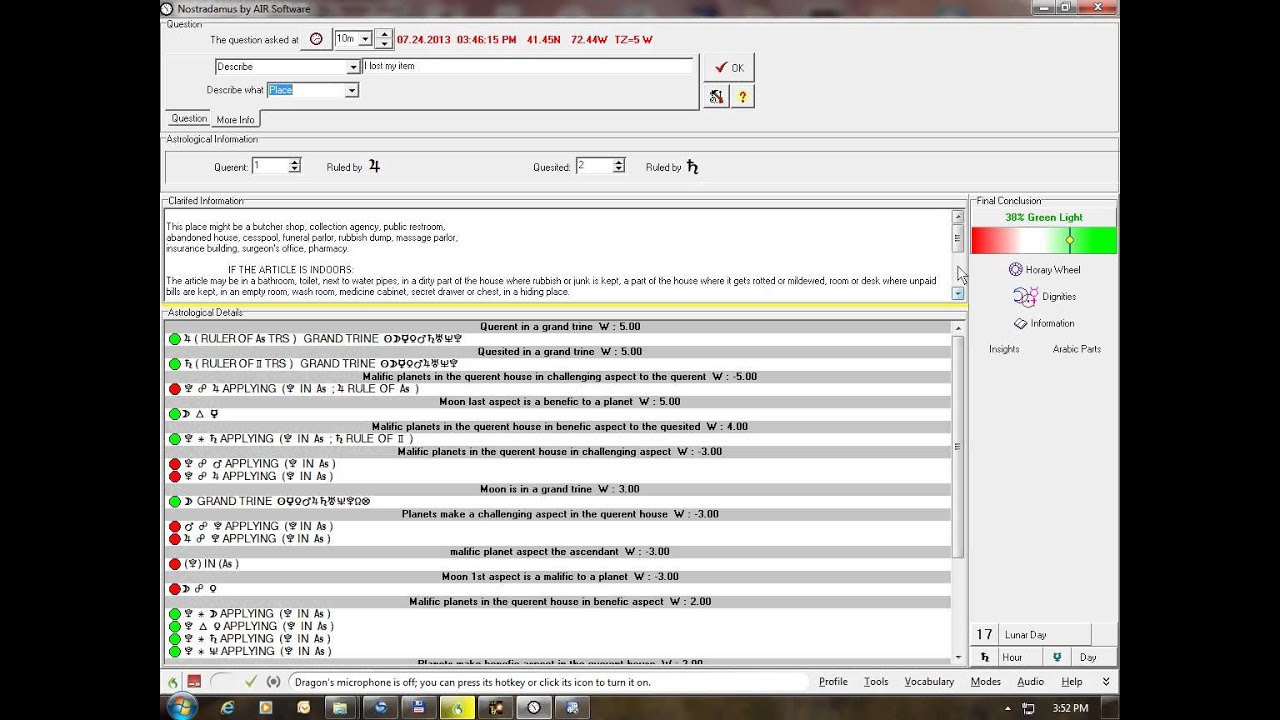This screenshot has width=1280, height=720.
Task: Click the Quesited house number field
Action: [x=594, y=166]
